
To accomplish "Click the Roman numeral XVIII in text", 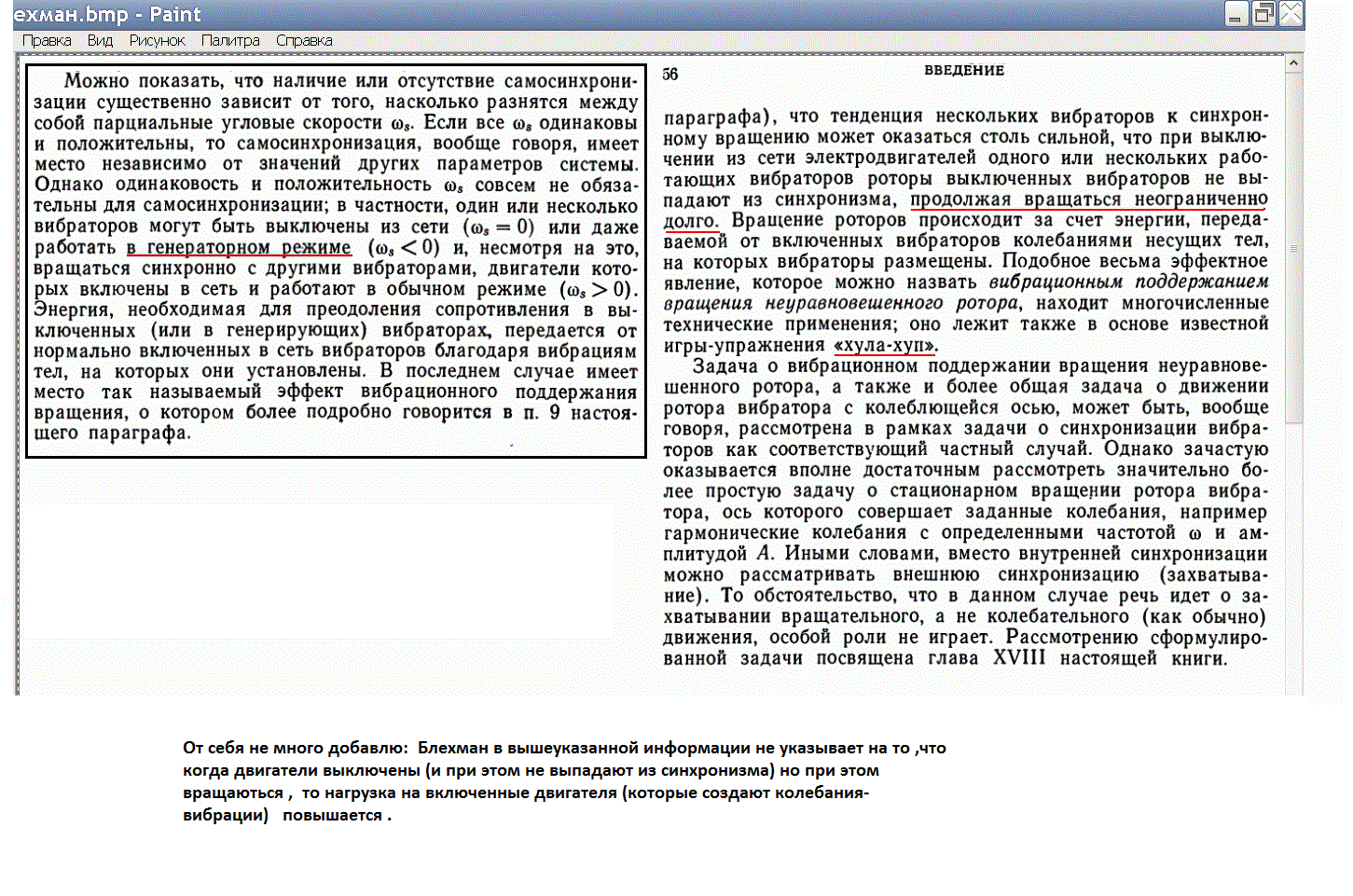I will tap(1018, 658).
